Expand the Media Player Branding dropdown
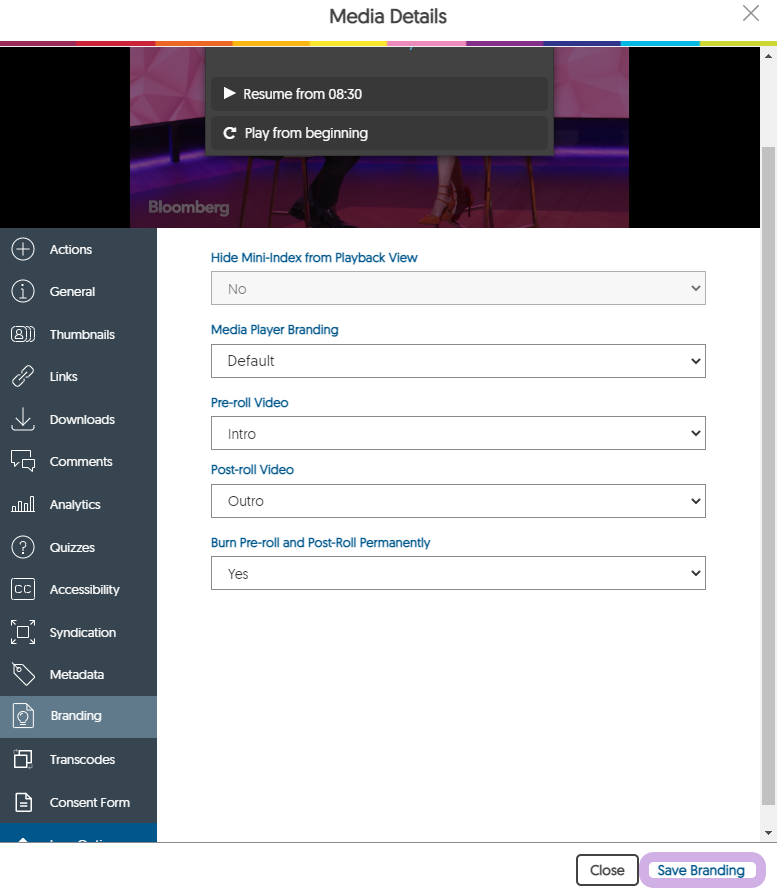The height and width of the screenshot is (892, 777). (458, 361)
